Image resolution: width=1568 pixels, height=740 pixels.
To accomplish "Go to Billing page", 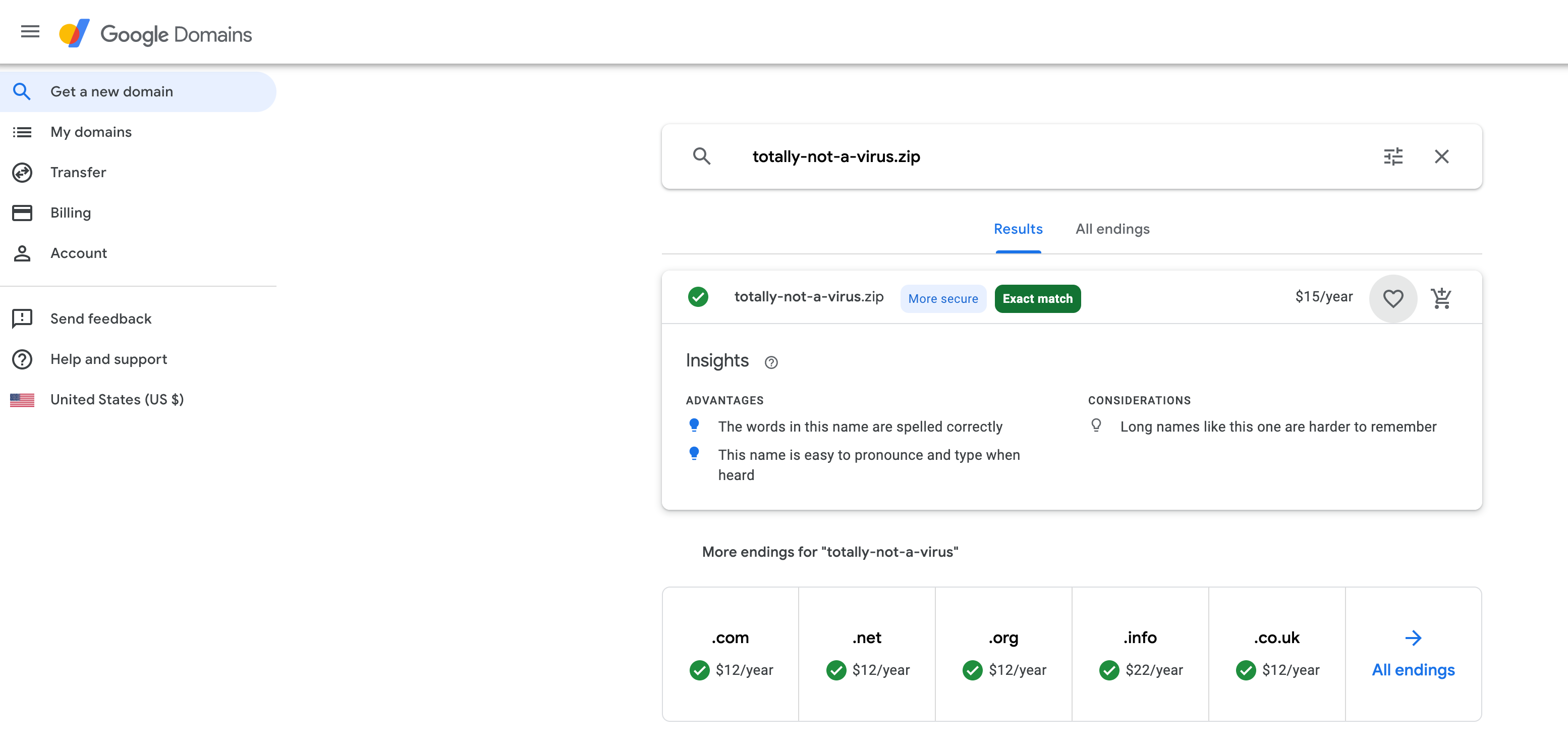I will tap(71, 213).
